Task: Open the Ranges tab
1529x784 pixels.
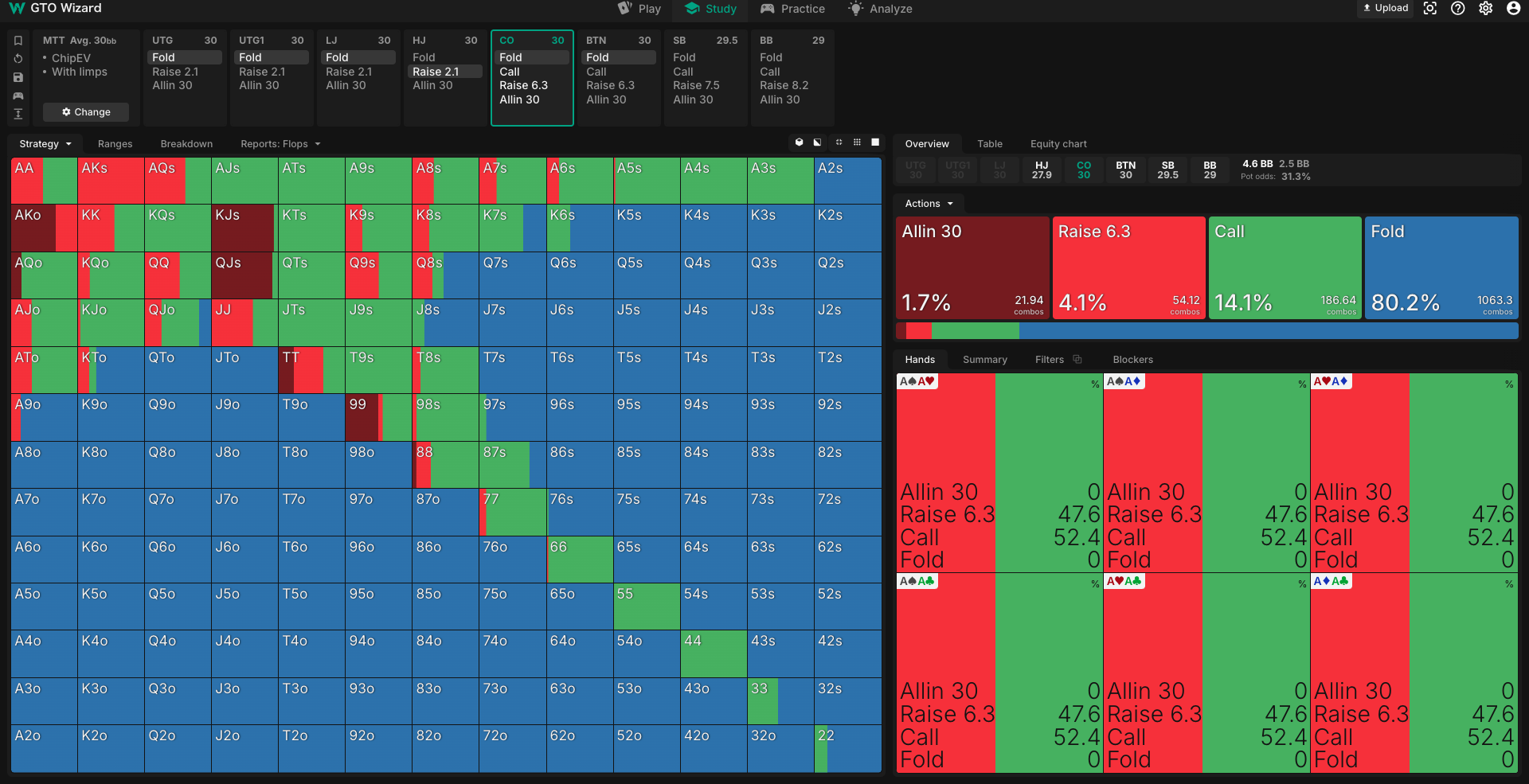Action: [x=115, y=144]
